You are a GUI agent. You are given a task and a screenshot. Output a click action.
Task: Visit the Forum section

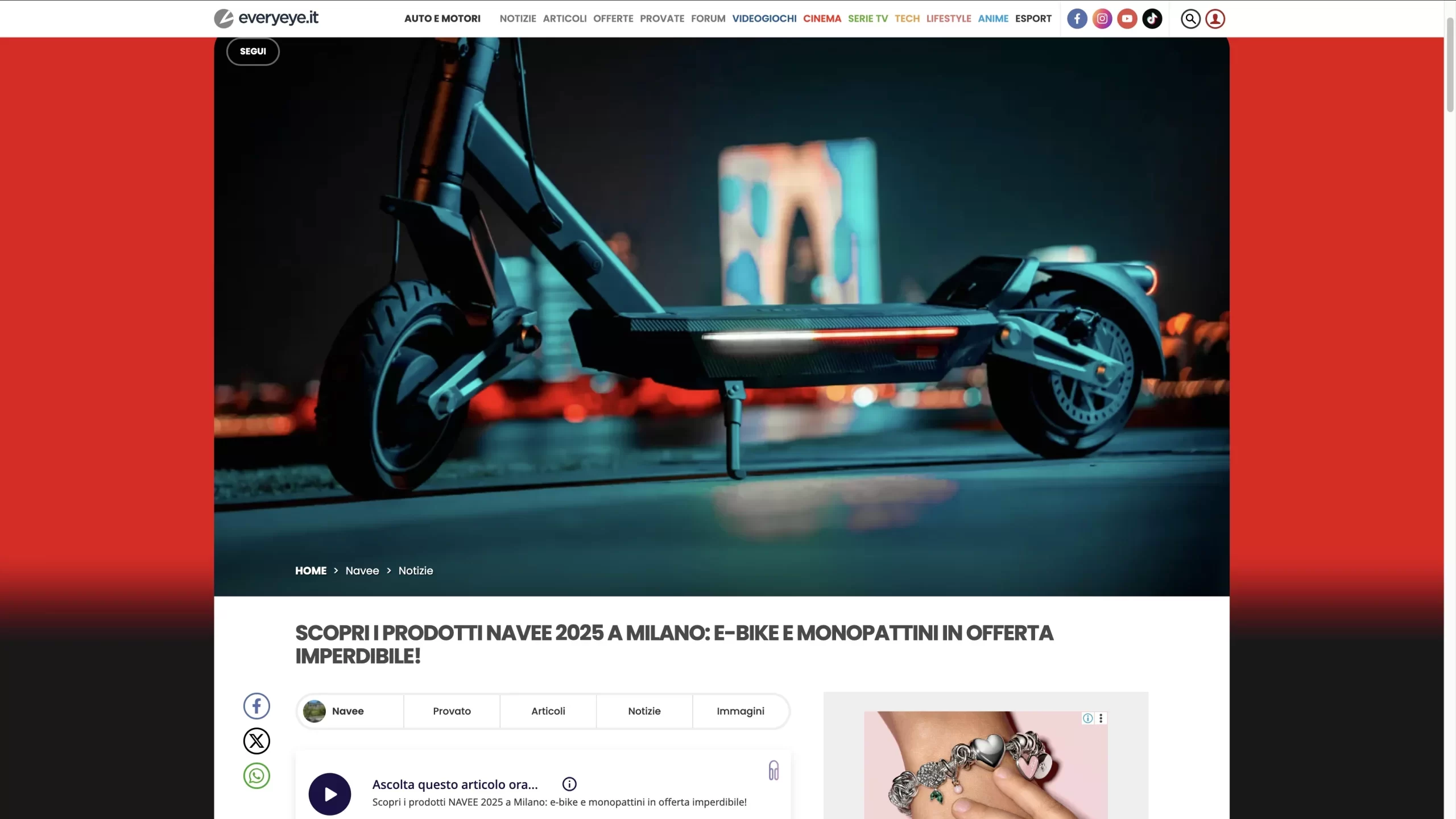click(708, 19)
